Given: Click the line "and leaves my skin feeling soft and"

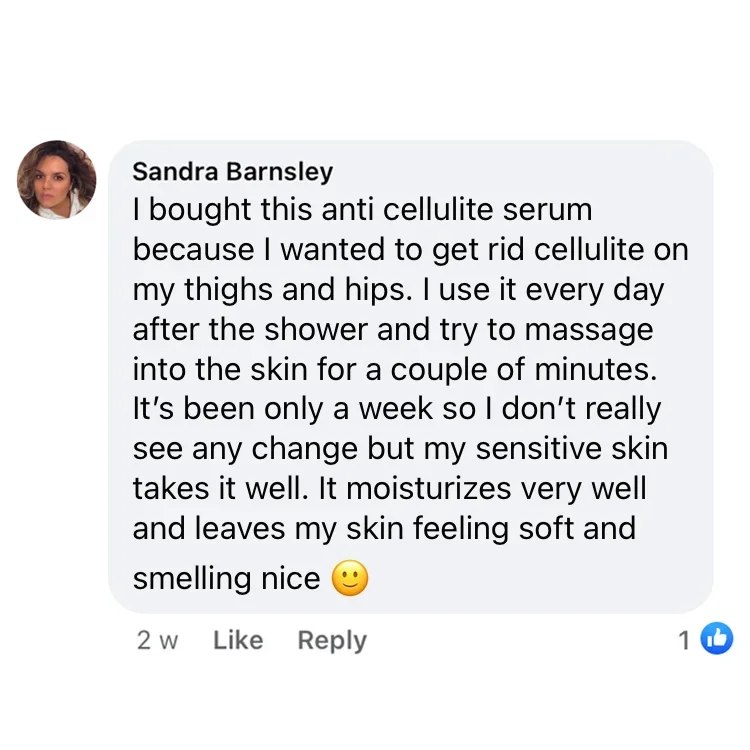Looking at the screenshot, I should coord(384,527).
